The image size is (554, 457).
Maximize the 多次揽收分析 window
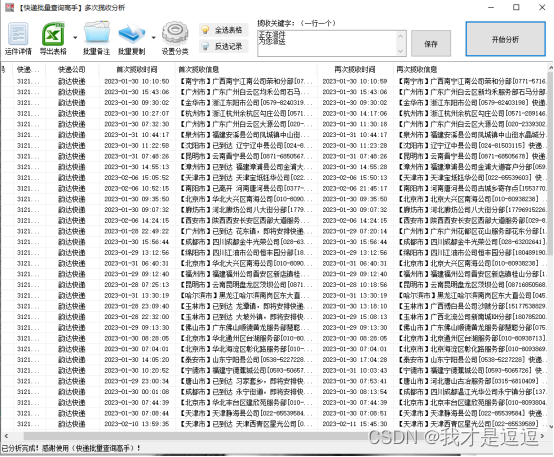pyautogui.click(x=516, y=7)
